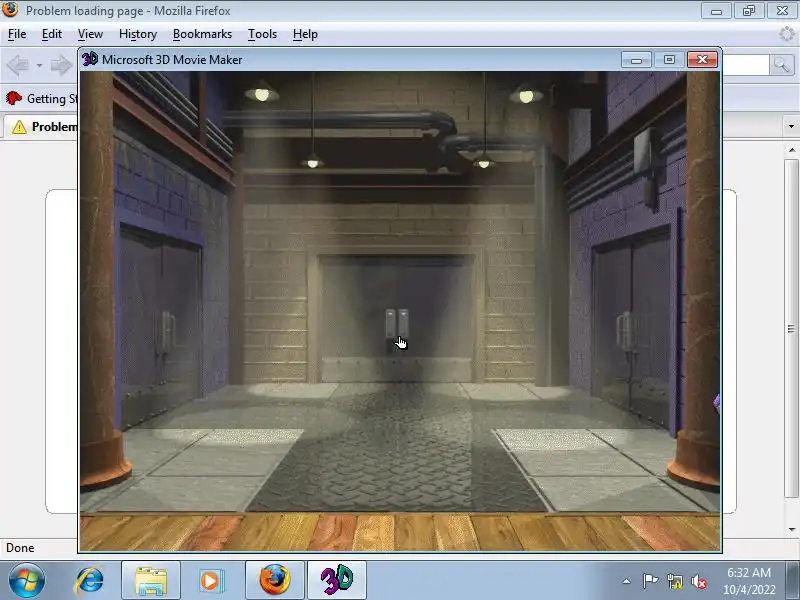Close the 3D Movie Maker window
Image resolution: width=800 pixels, height=600 pixels.
click(702, 60)
